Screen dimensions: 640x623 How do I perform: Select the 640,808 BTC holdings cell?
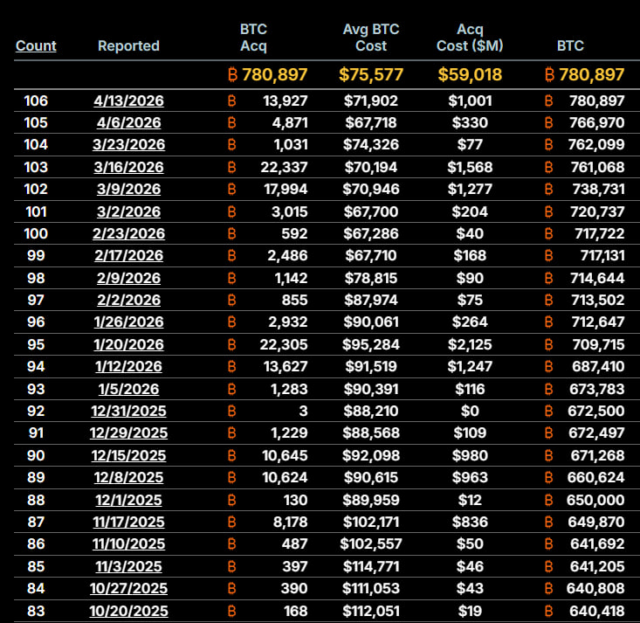[596, 589]
